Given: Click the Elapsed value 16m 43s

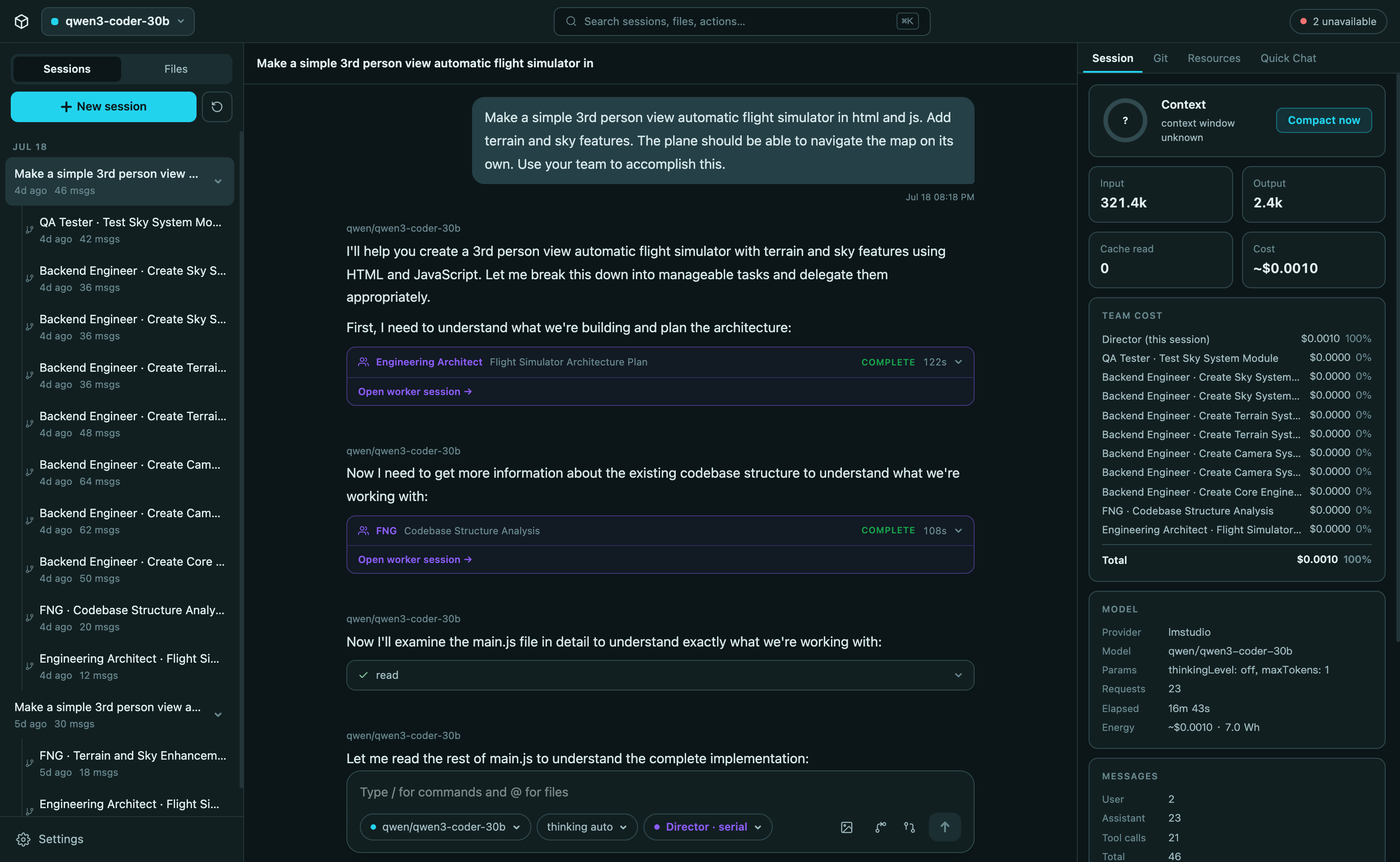Looking at the screenshot, I should (x=1189, y=708).
